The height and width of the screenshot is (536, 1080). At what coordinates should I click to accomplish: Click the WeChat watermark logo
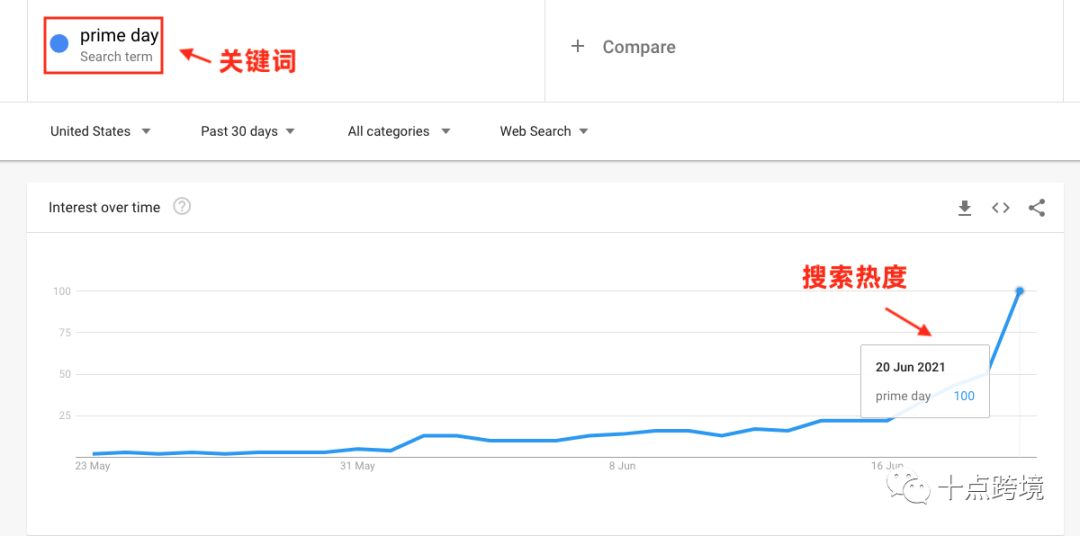[909, 486]
